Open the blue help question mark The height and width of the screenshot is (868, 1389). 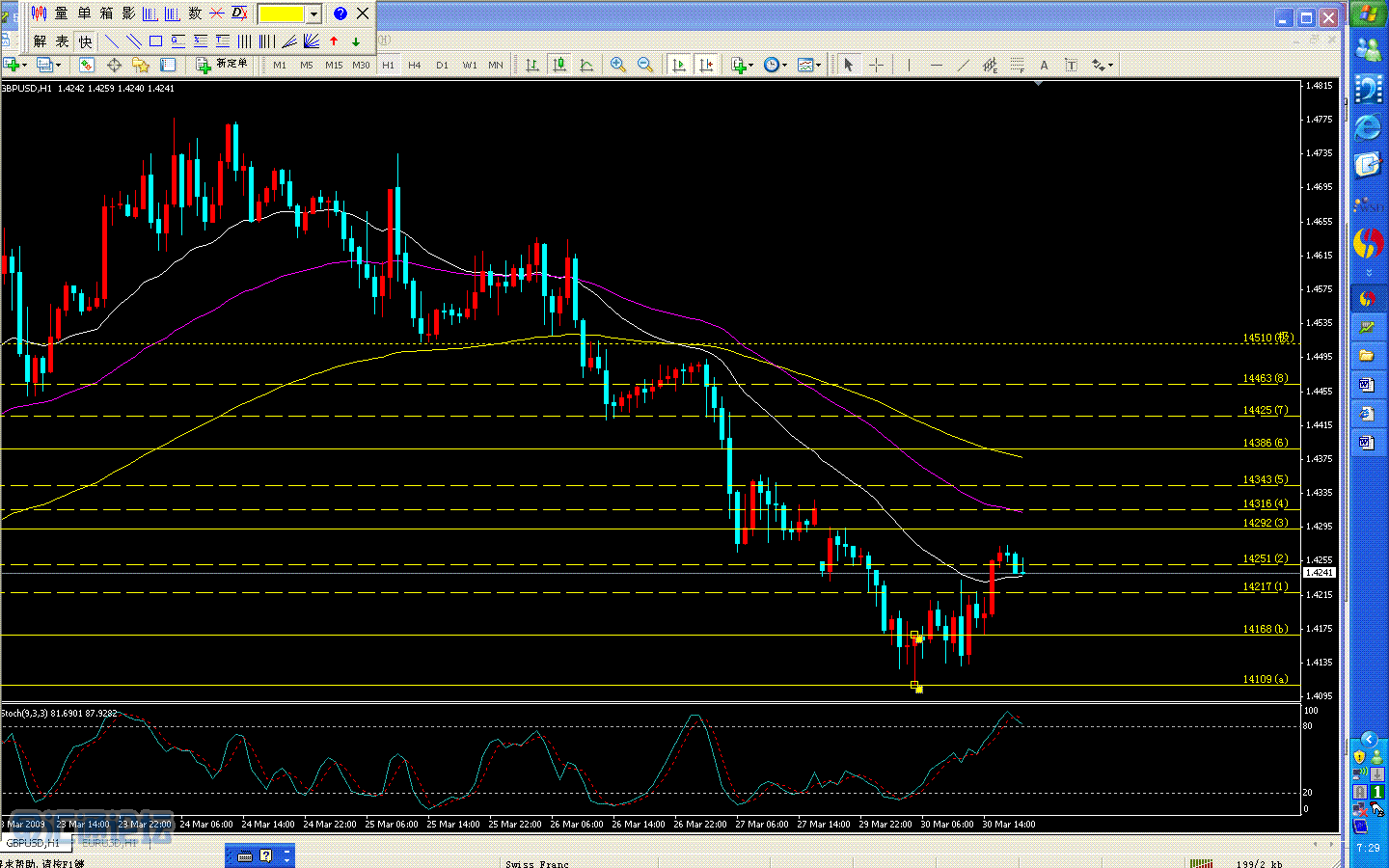tap(340, 14)
